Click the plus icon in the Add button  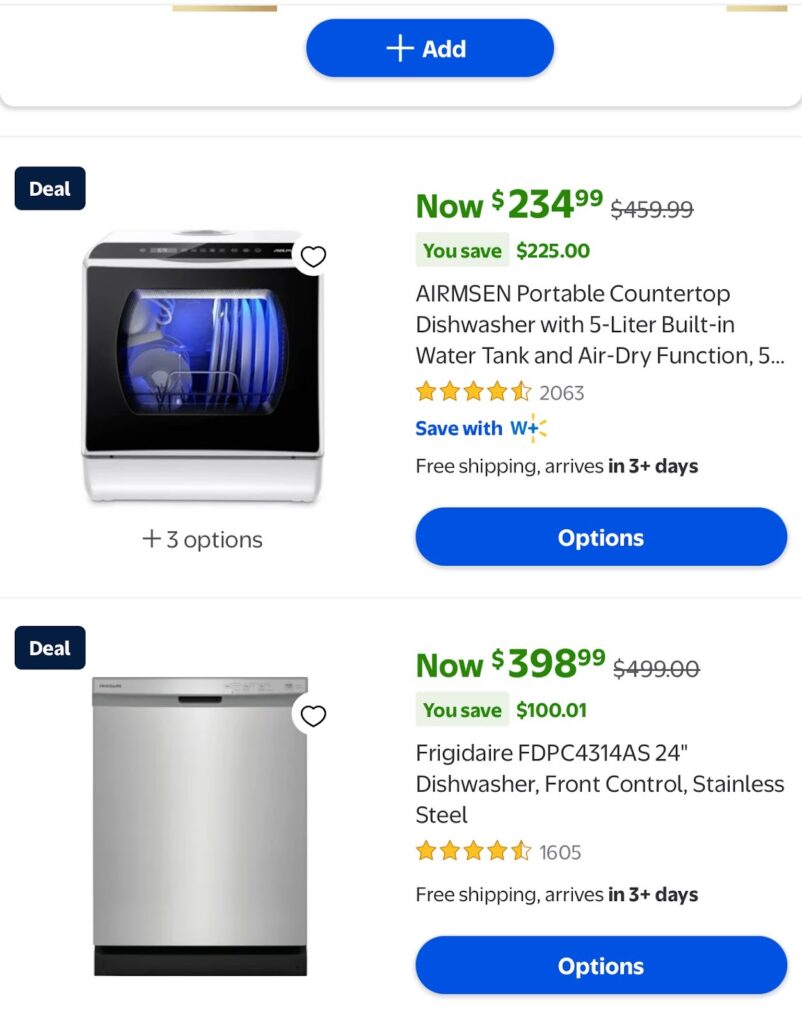click(x=399, y=48)
